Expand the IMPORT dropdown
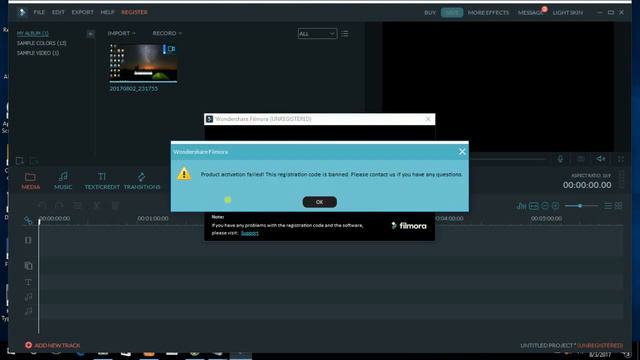The width and height of the screenshot is (640, 360). tap(121, 33)
